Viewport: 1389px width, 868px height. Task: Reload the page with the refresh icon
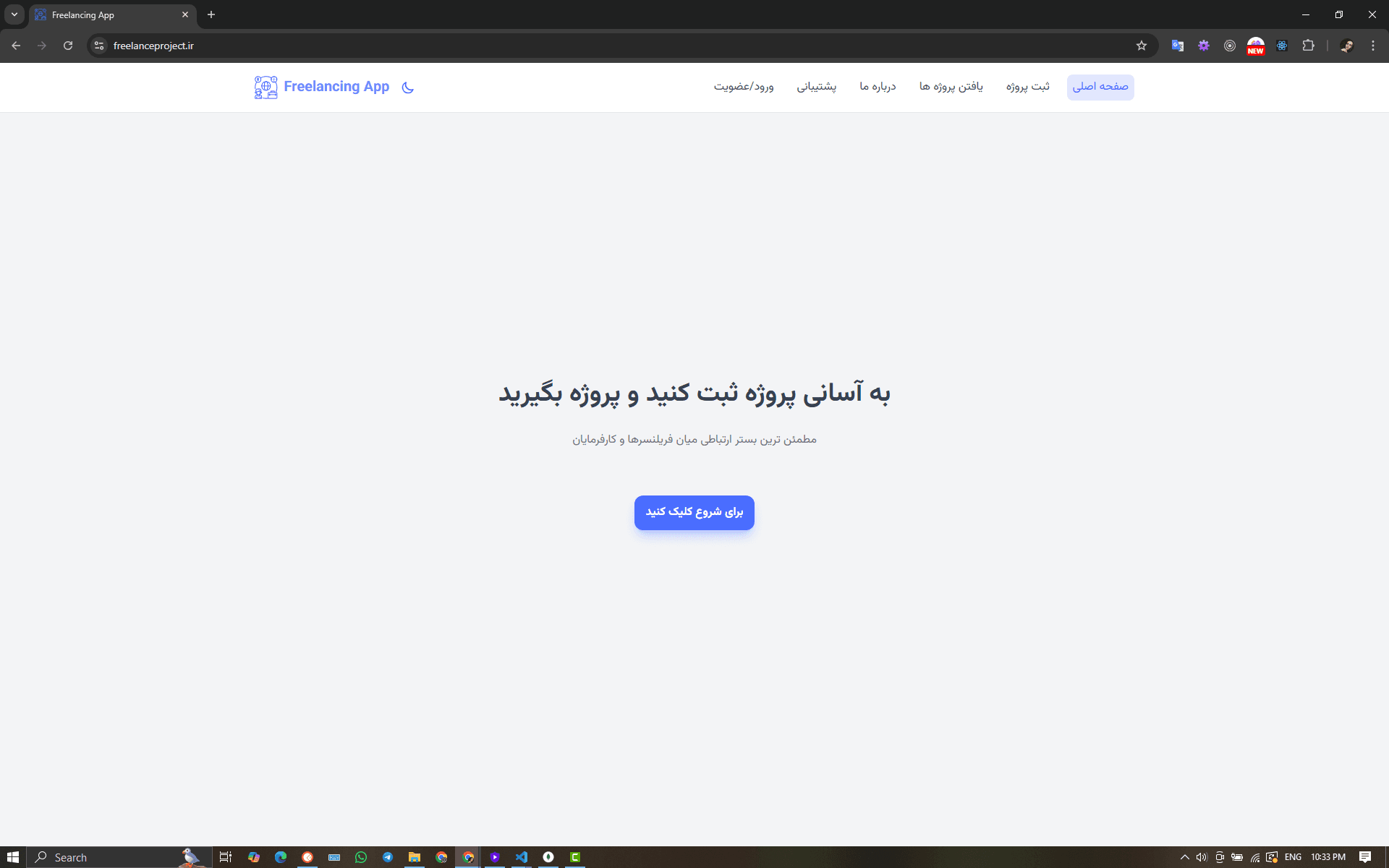(x=68, y=46)
